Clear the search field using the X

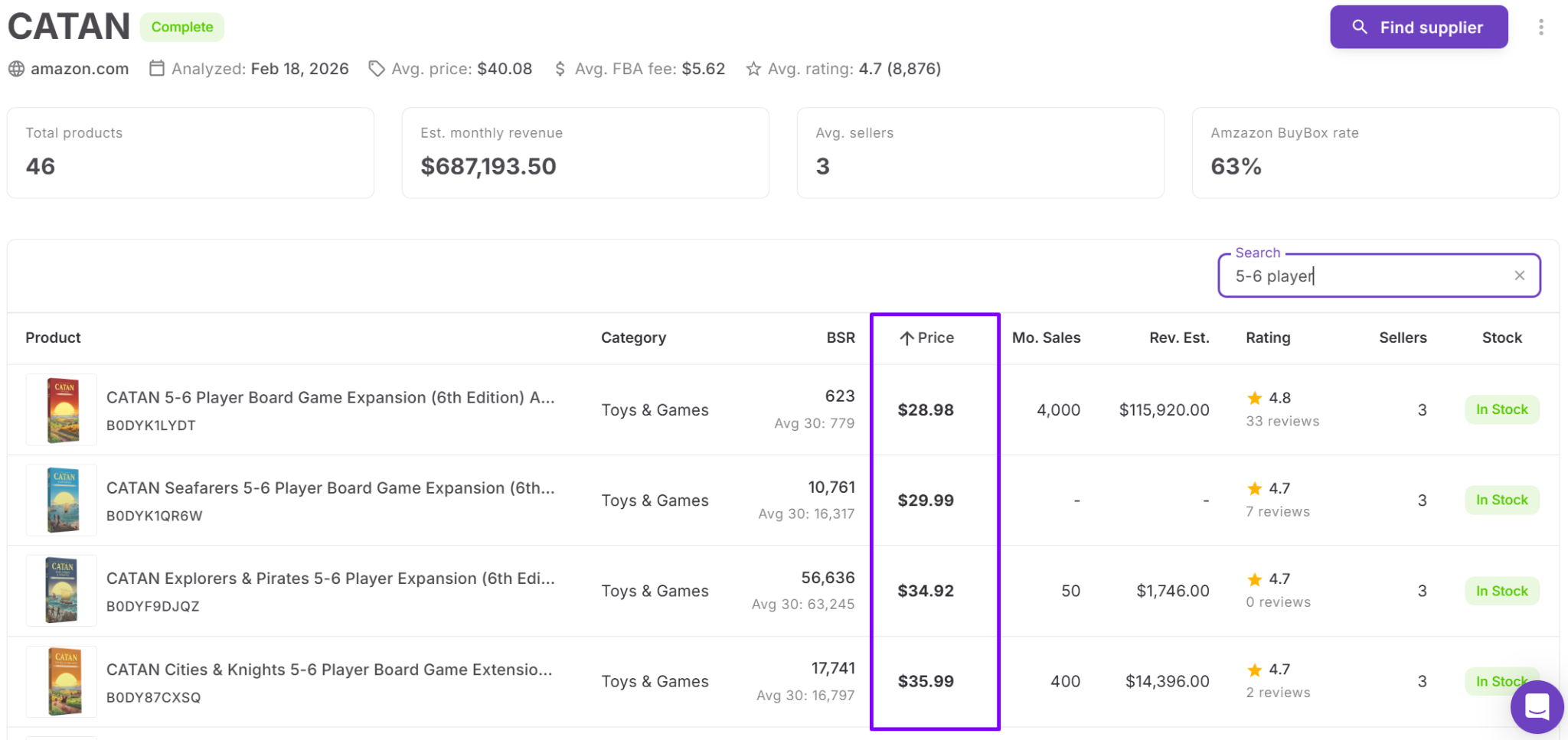(x=1519, y=275)
